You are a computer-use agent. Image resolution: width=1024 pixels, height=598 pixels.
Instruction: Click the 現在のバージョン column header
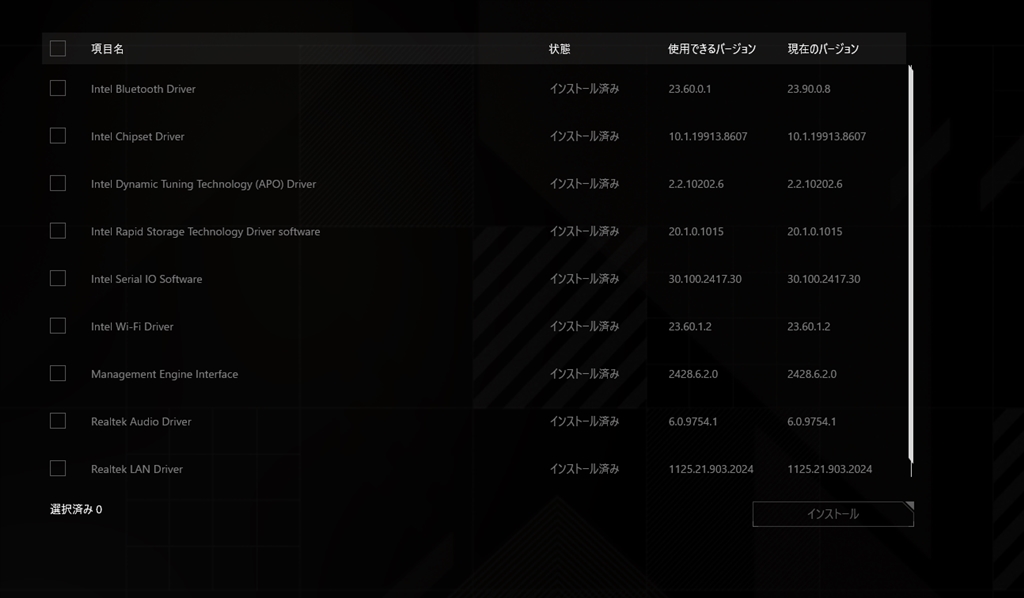point(823,49)
